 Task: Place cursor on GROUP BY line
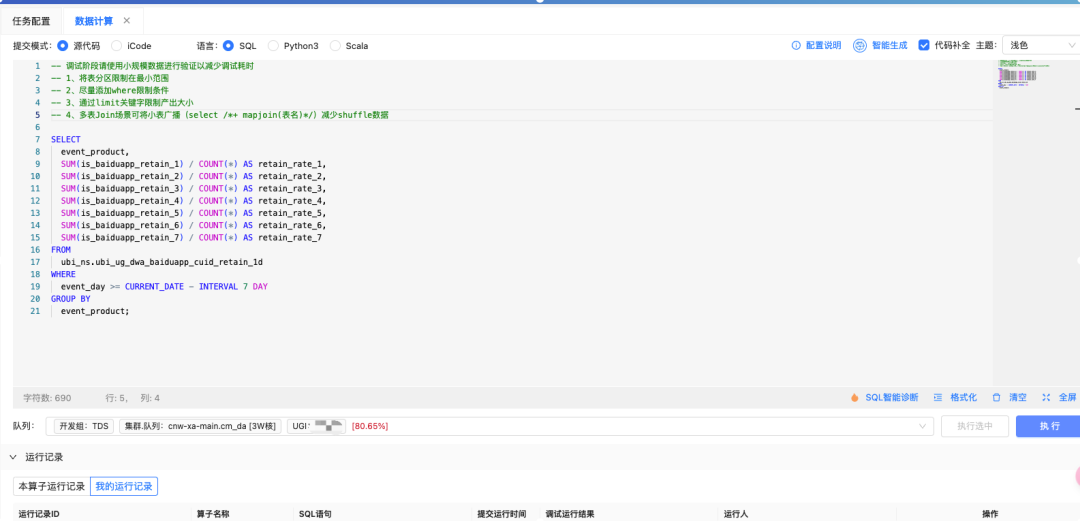pyautogui.click(x=70, y=298)
